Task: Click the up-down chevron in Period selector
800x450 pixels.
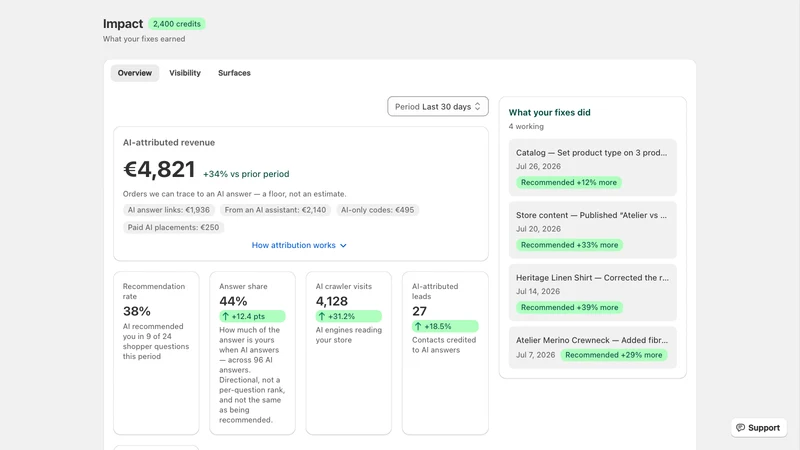Action: [x=478, y=106]
